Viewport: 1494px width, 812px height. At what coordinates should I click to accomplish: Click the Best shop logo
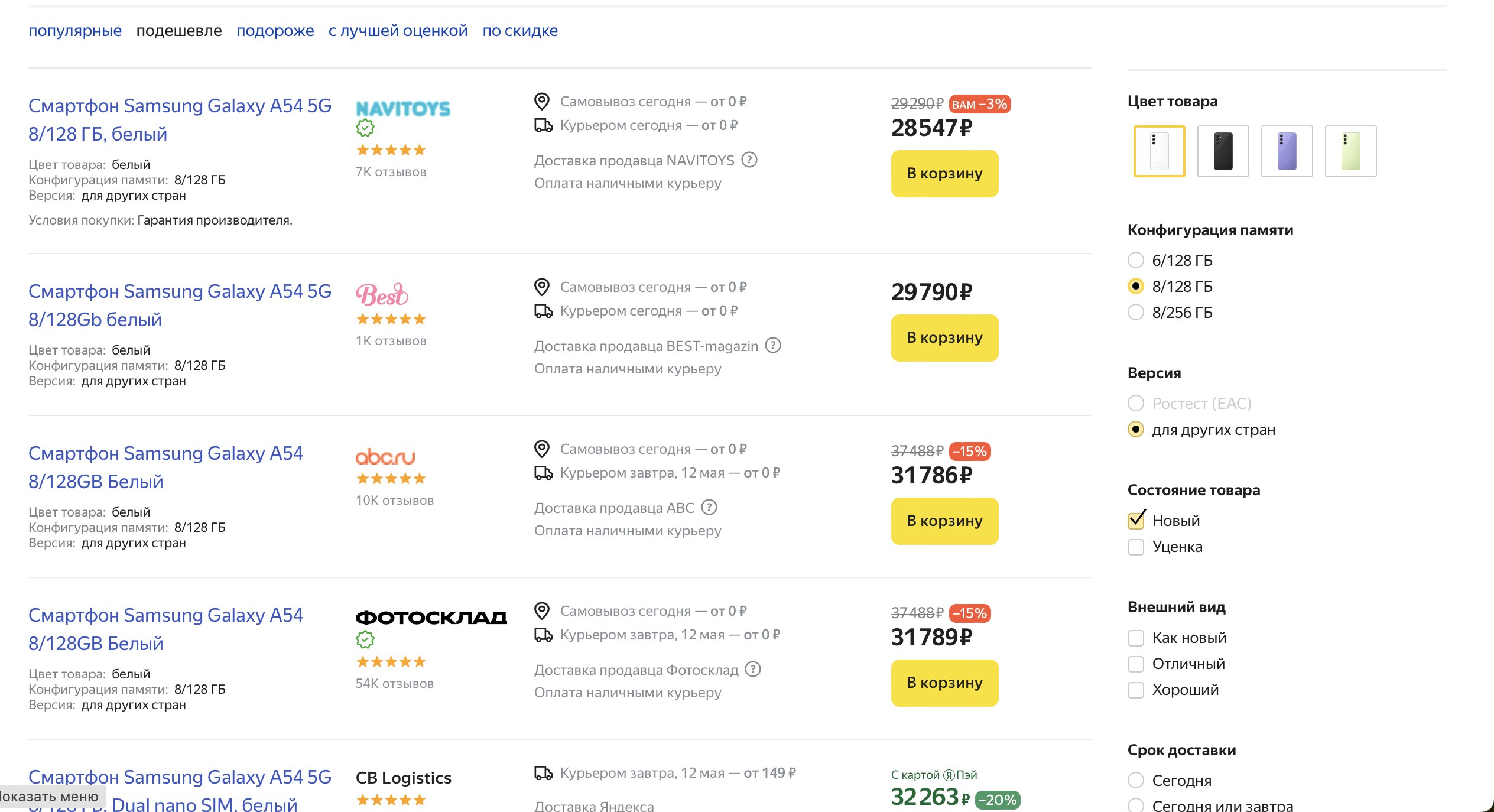coord(382,295)
